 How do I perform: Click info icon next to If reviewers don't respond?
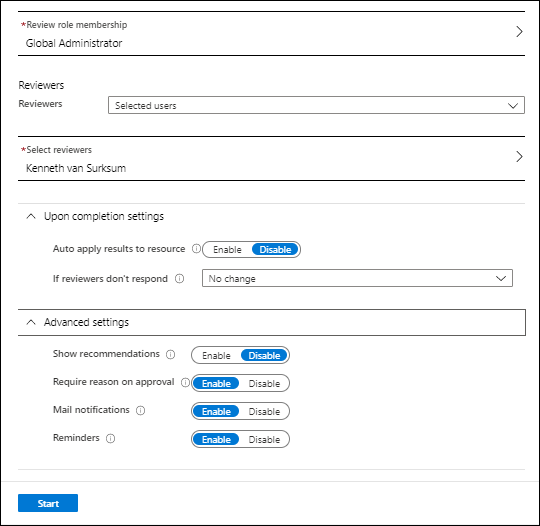click(x=179, y=278)
